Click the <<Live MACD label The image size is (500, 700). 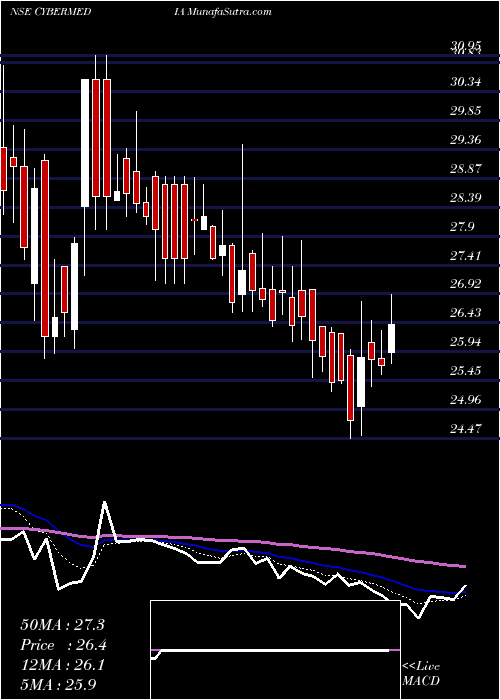tap(421, 673)
